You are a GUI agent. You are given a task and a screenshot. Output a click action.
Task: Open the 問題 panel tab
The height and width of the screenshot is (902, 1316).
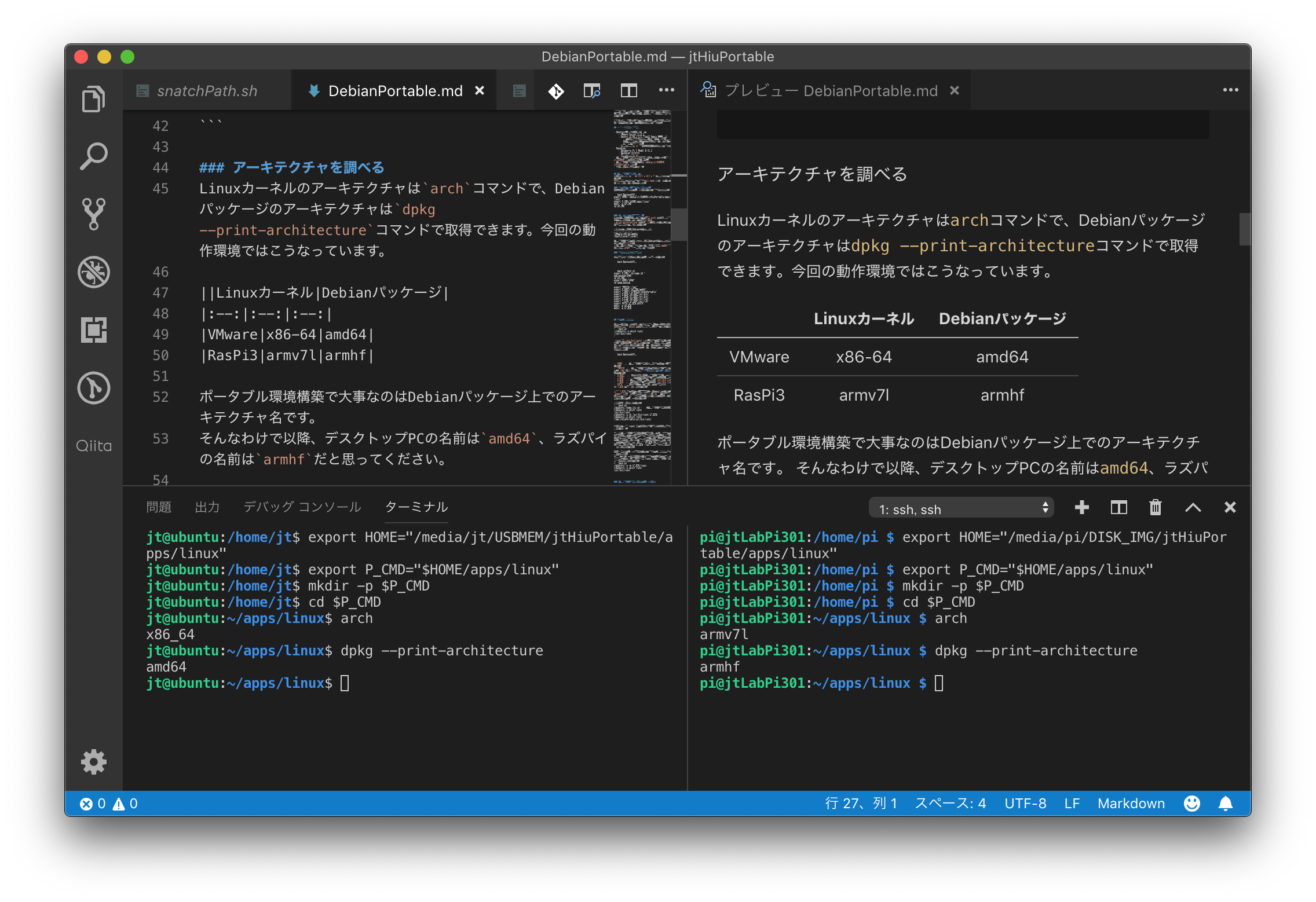pyautogui.click(x=159, y=507)
